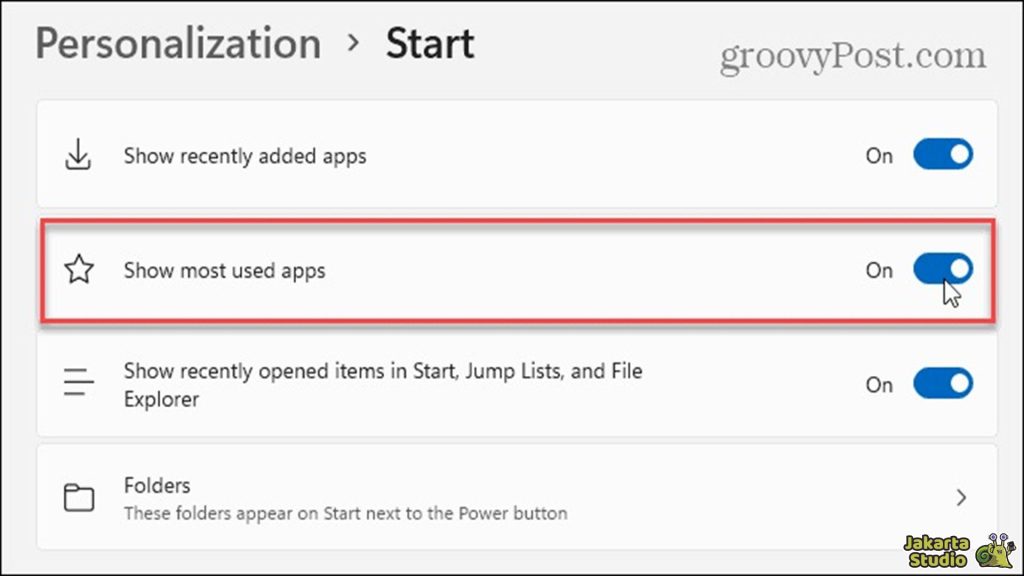Open the Folders section folder icon
1024x576 pixels.
(78, 496)
